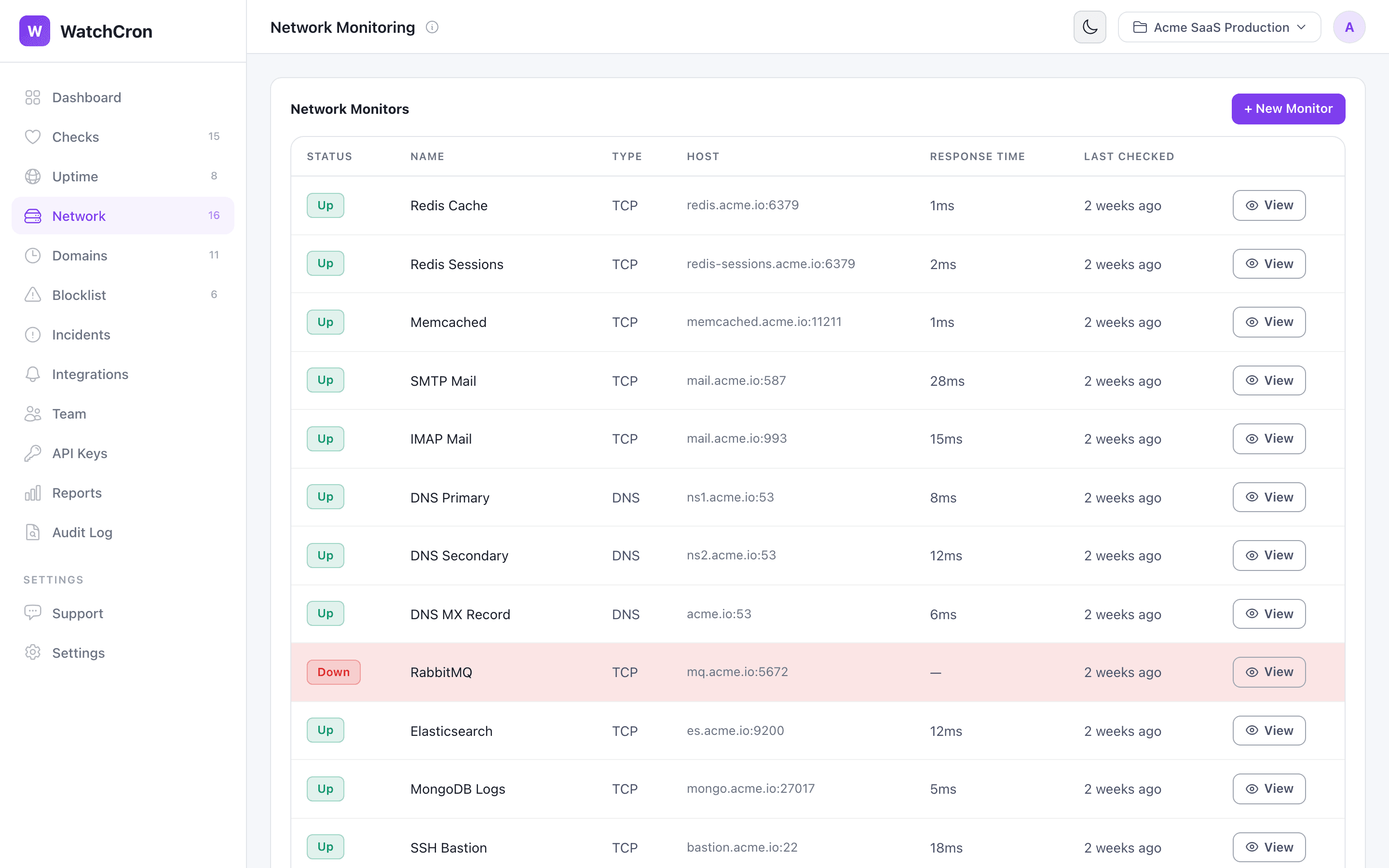Click host bastion.acme.io:22
Image resolution: width=1389 pixels, height=868 pixels.
(742, 847)
